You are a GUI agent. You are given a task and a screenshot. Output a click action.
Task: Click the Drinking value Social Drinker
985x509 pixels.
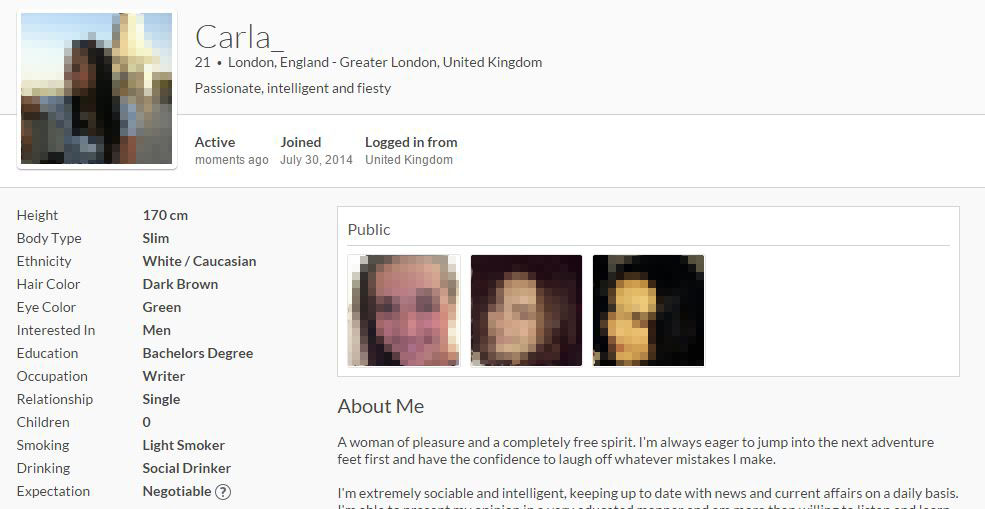(x=187, y=468)
